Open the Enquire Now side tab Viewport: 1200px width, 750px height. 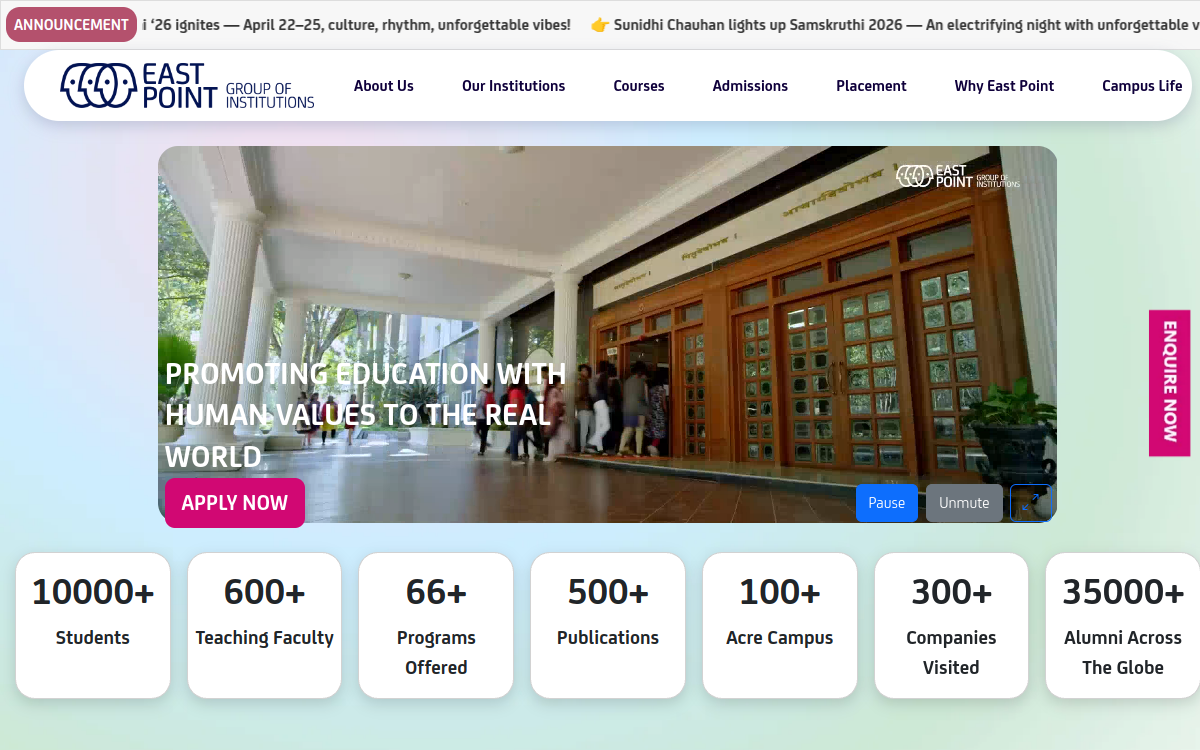(x=1169, y=383)
